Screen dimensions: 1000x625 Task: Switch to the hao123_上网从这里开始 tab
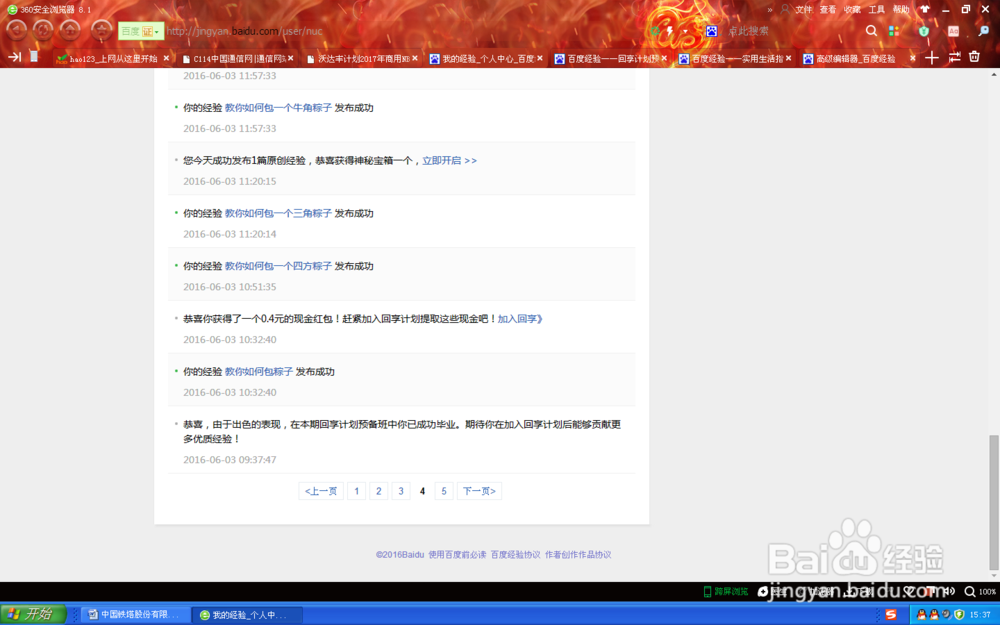click(113, 58)
